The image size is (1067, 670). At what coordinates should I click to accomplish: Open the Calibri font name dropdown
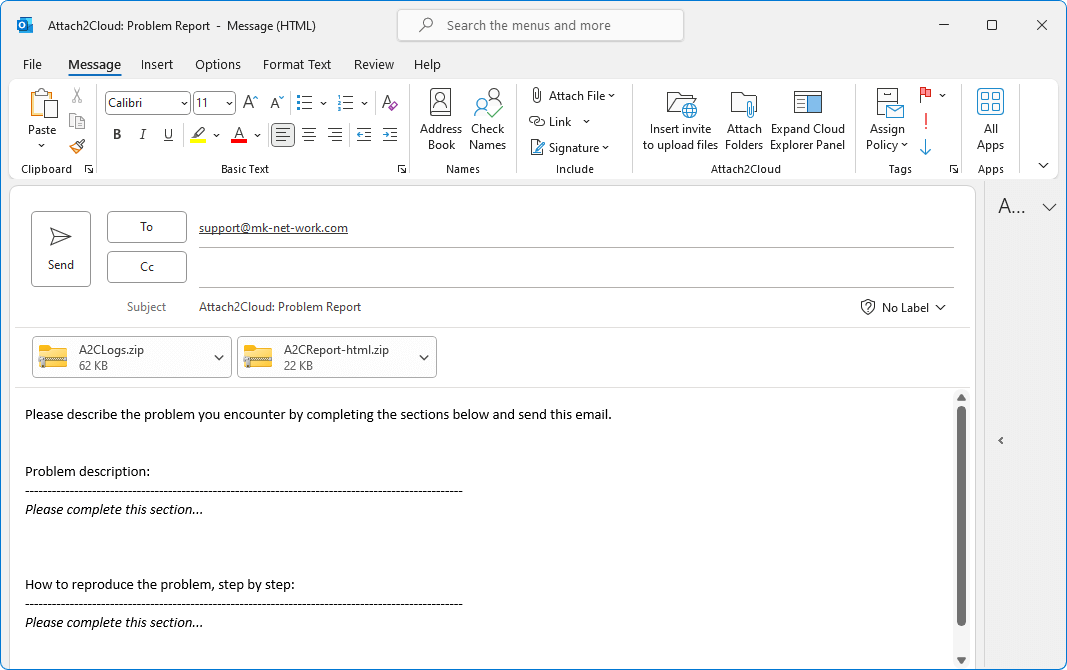tap(184, 103)
